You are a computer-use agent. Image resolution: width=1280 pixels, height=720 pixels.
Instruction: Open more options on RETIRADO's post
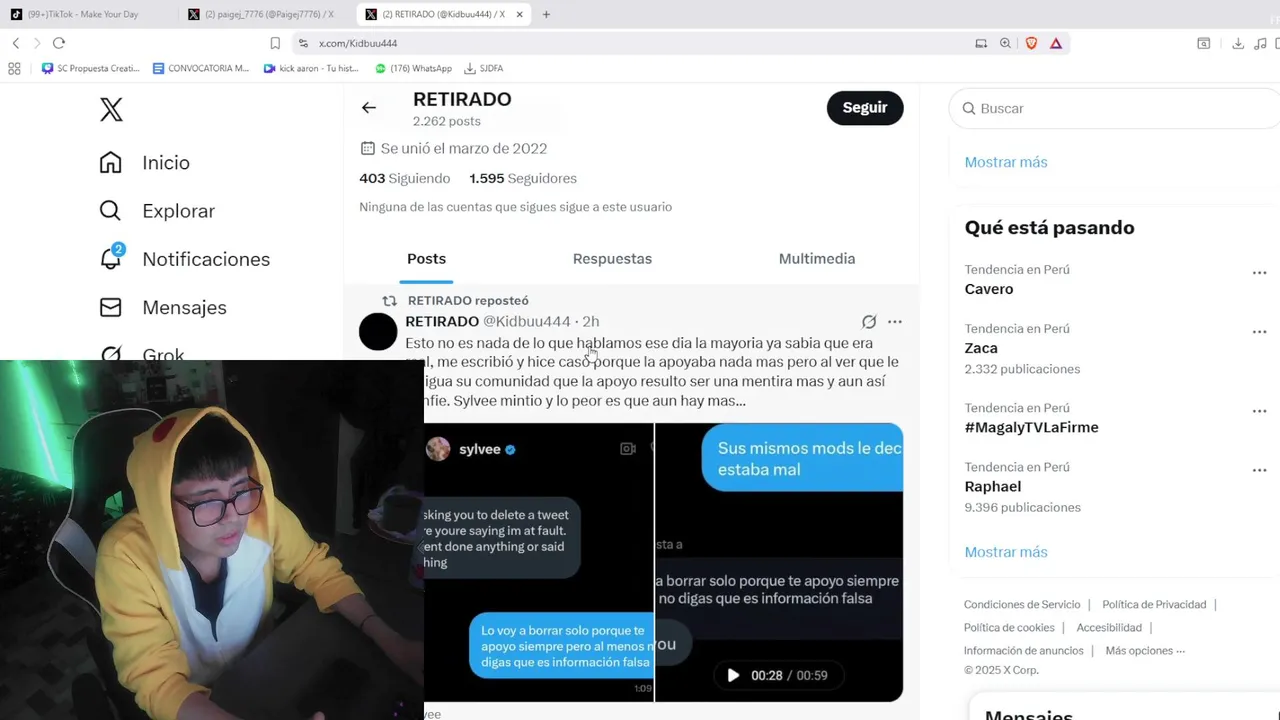[895, 322]
